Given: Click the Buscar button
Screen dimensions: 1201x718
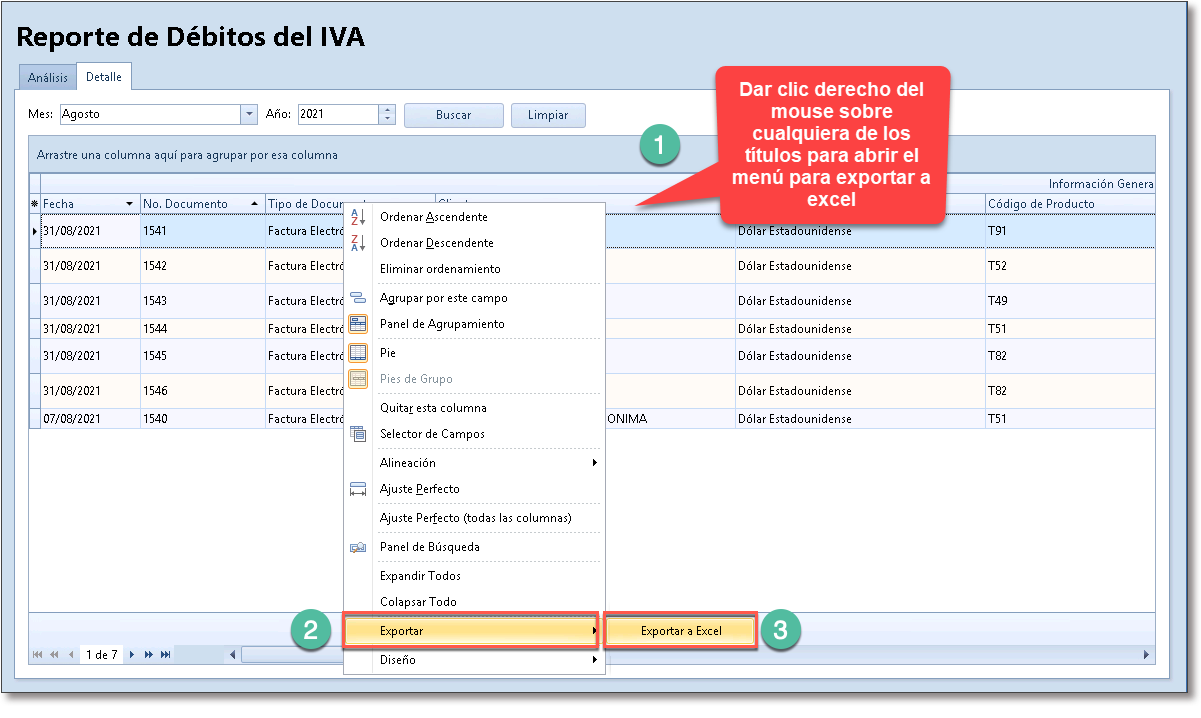Looking at the screenshot, I should pyautogui.click(x=453, y=115).
